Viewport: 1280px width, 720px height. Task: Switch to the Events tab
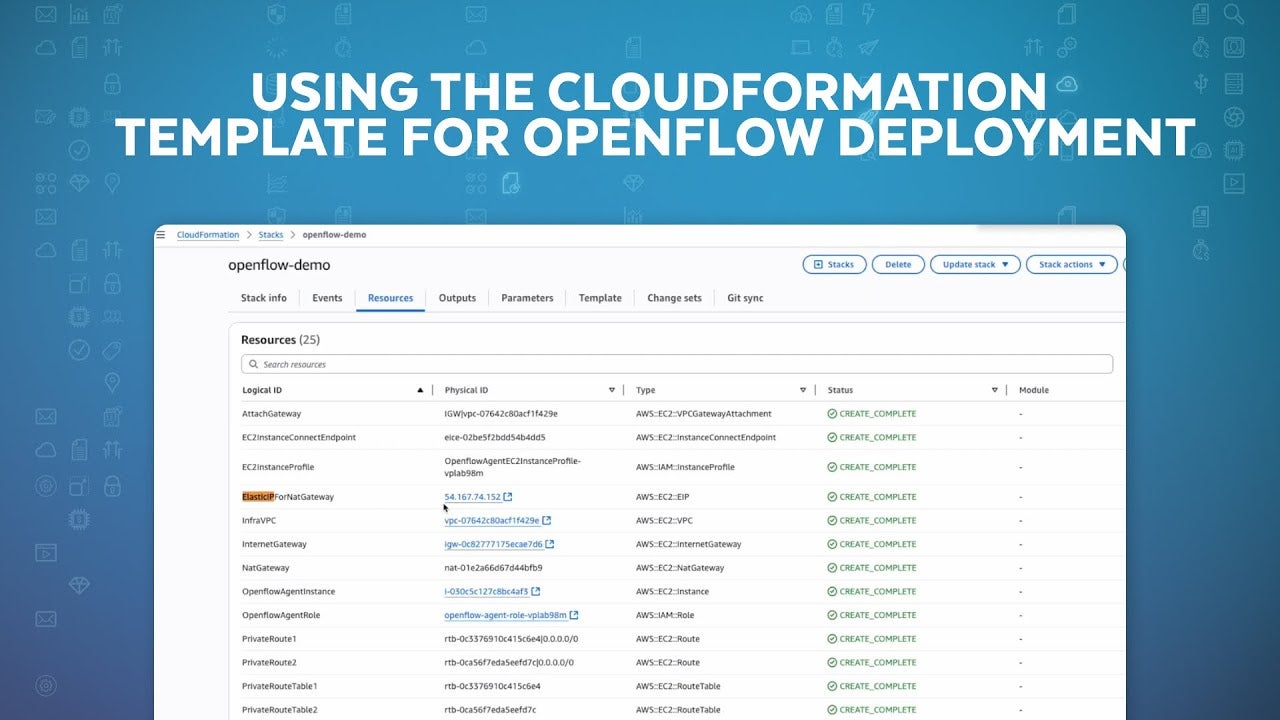(325, 297)
